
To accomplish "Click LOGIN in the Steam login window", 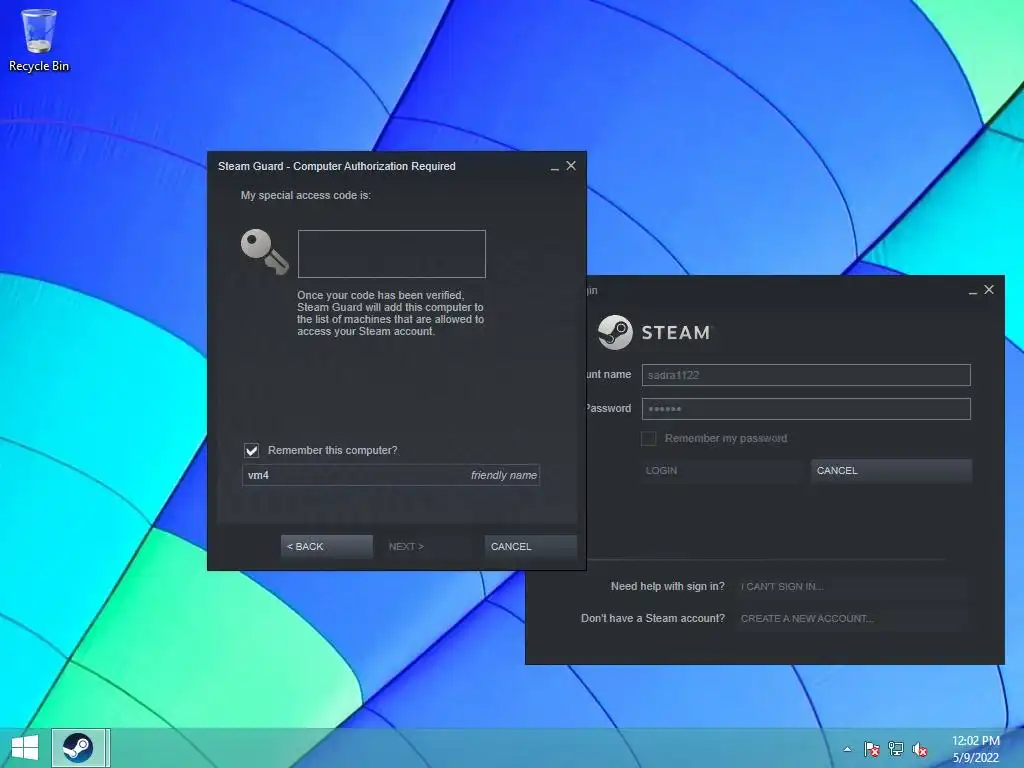I will 722,470.
